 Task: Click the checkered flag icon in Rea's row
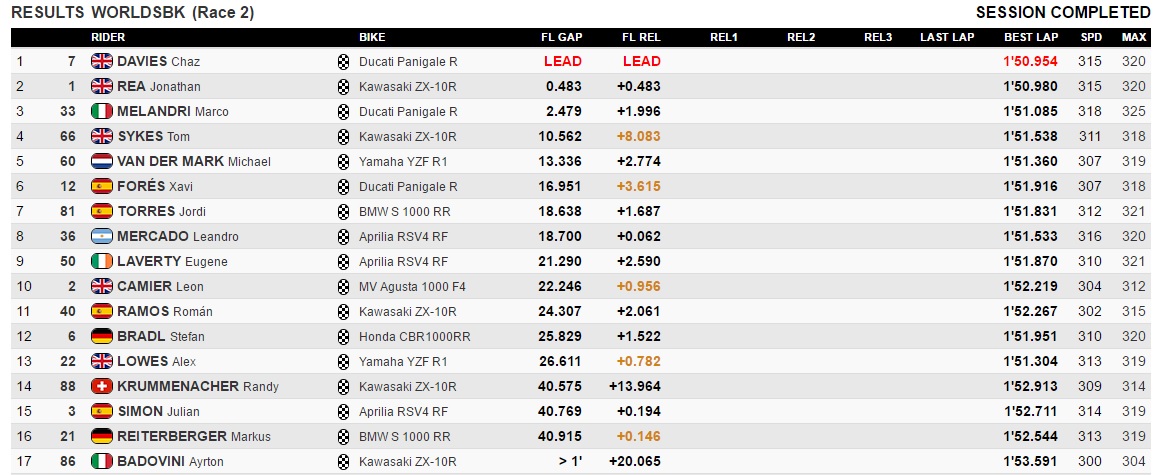[x=344, y=86]
